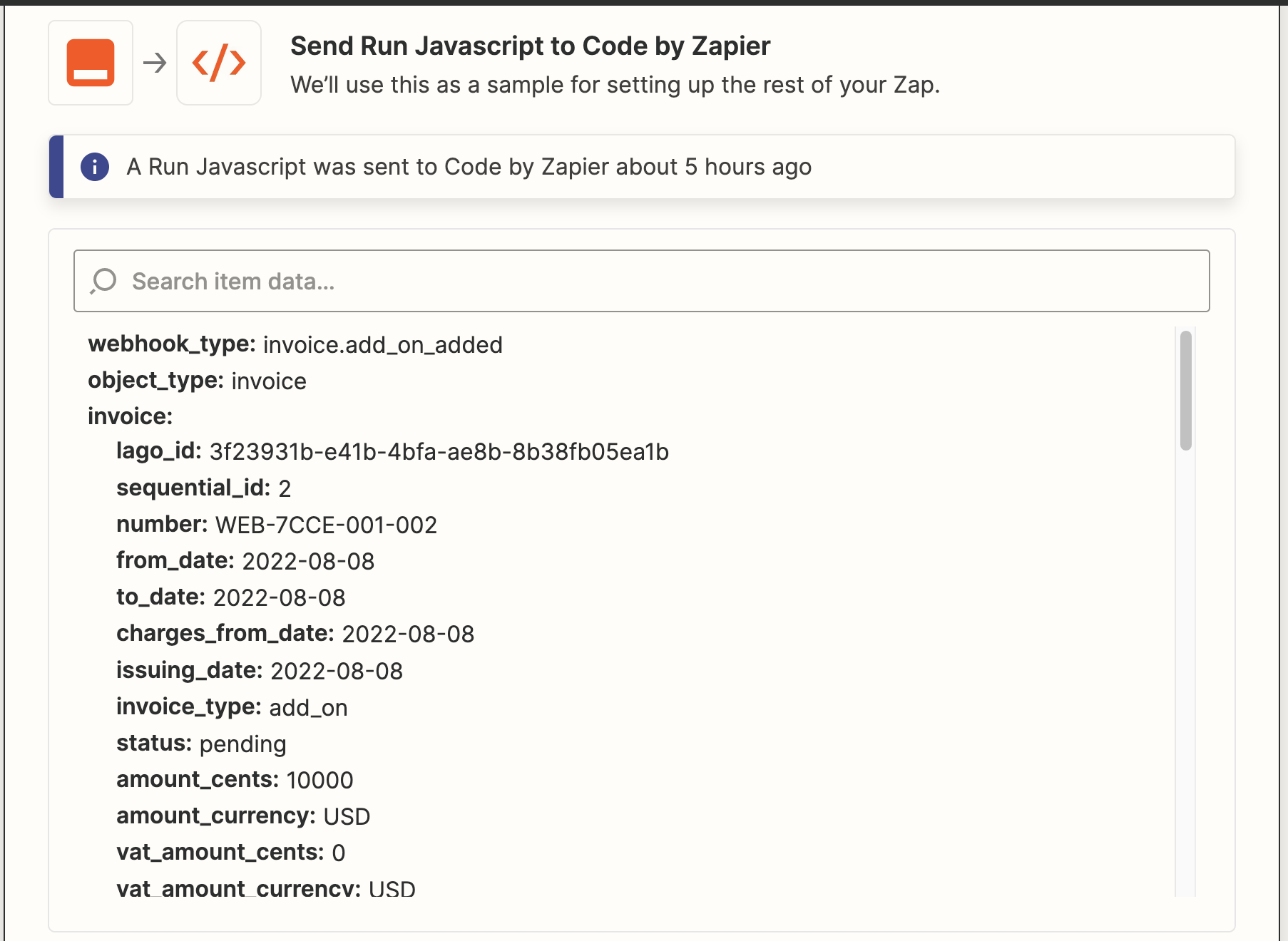Screen dimensions: 1288x941
Task: Select the webhook_type row
Action: tap(295, 344)
